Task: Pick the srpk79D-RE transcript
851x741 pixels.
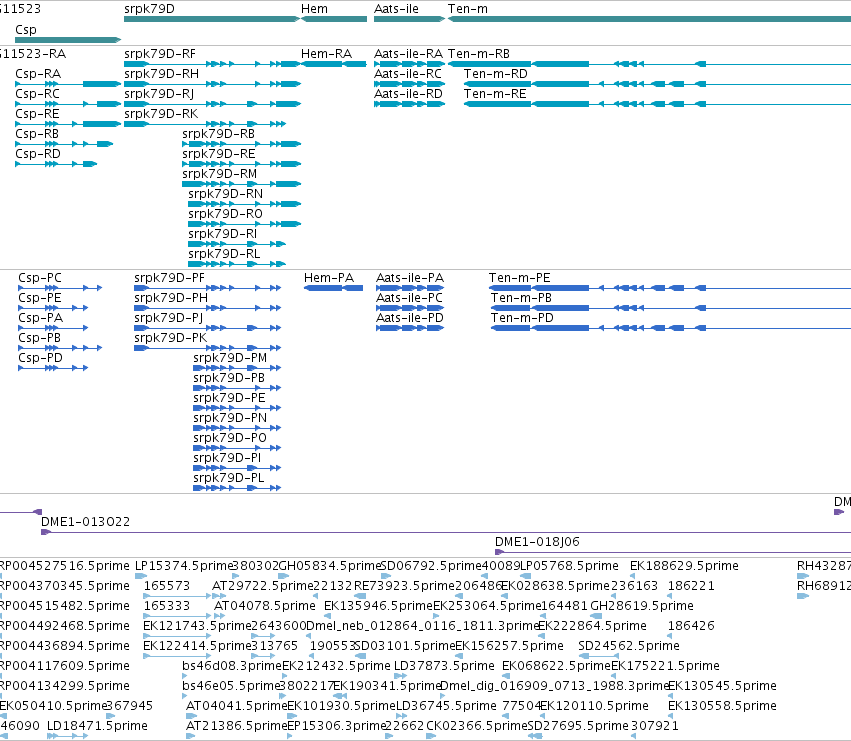Action: click(242, 164)
